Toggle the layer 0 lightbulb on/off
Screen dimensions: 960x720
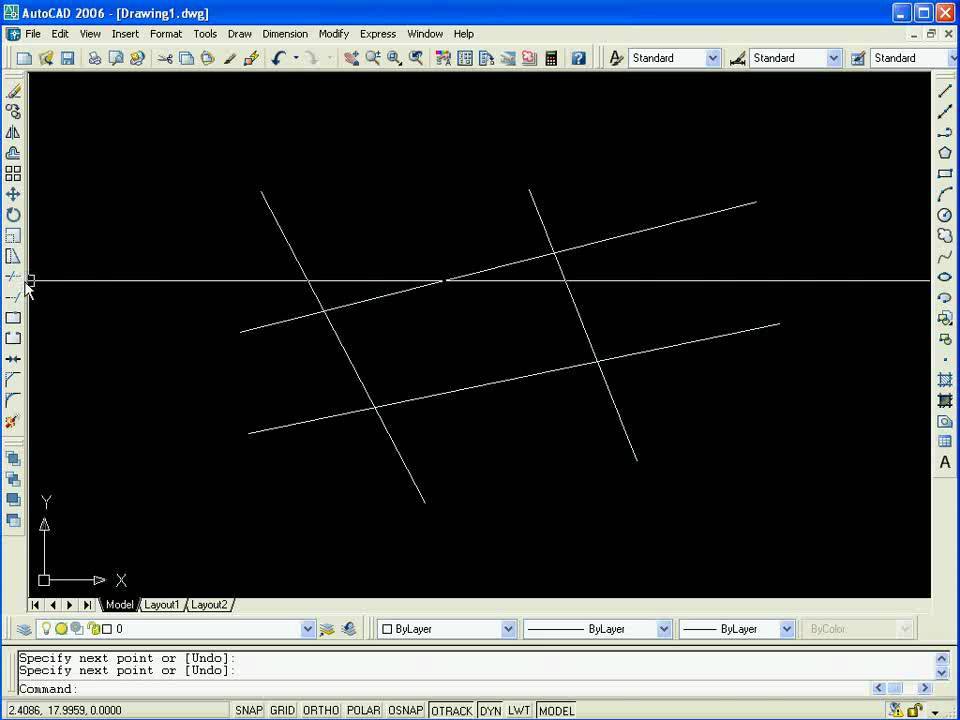click(x=46, y=628)
